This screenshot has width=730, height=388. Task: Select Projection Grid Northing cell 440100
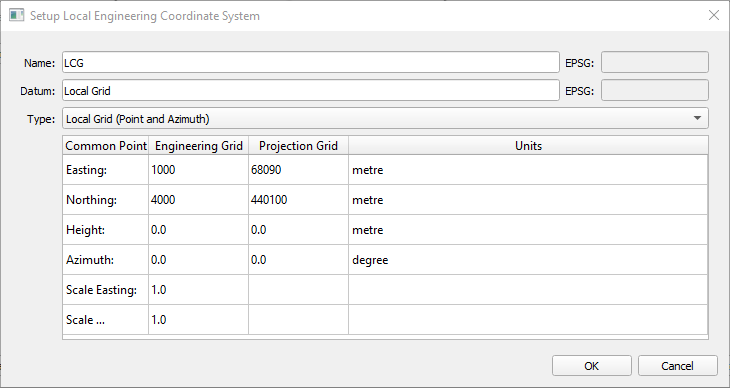pos(298,200)
